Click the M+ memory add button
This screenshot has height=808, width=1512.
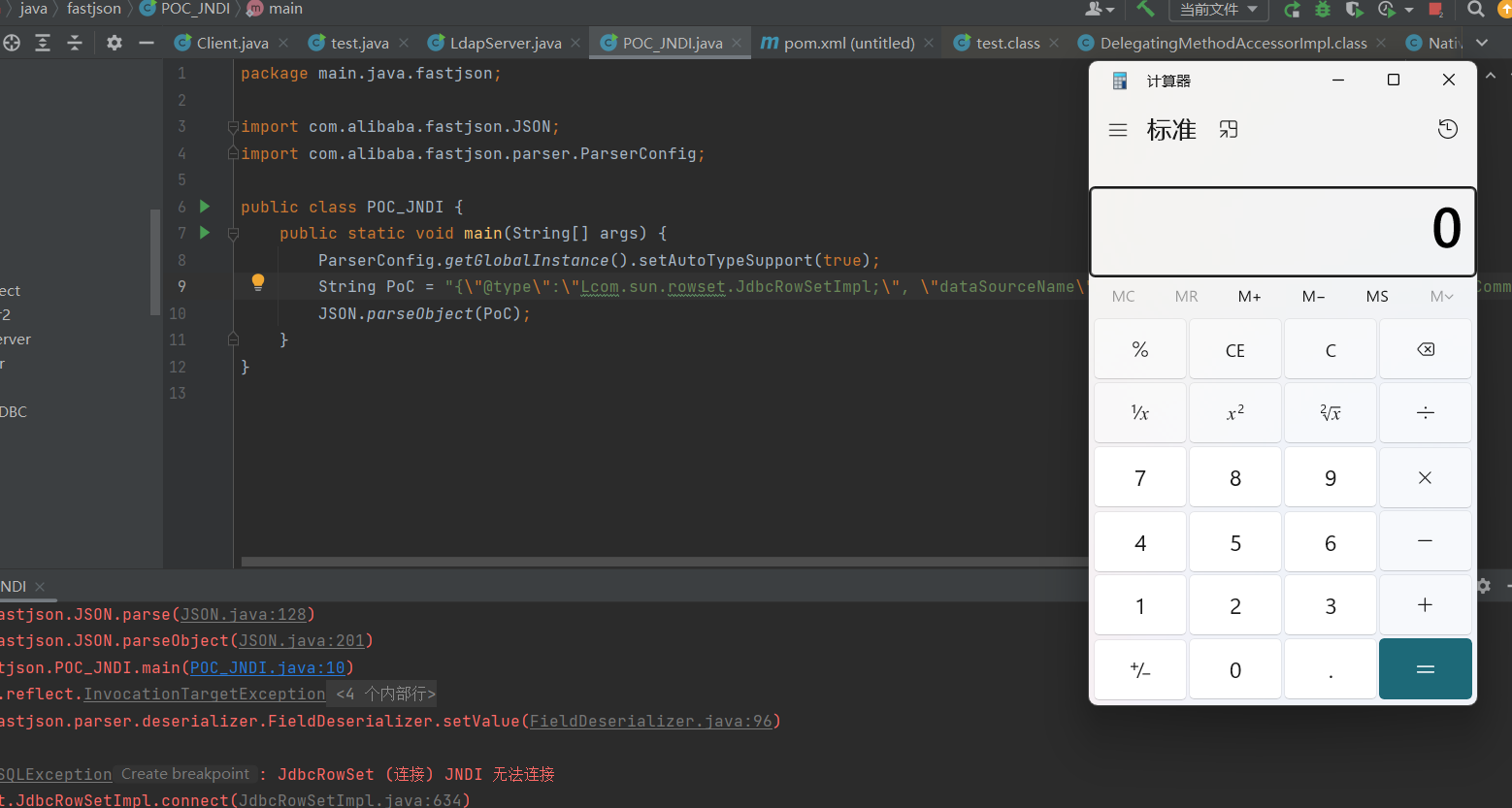click(1249, 297)
